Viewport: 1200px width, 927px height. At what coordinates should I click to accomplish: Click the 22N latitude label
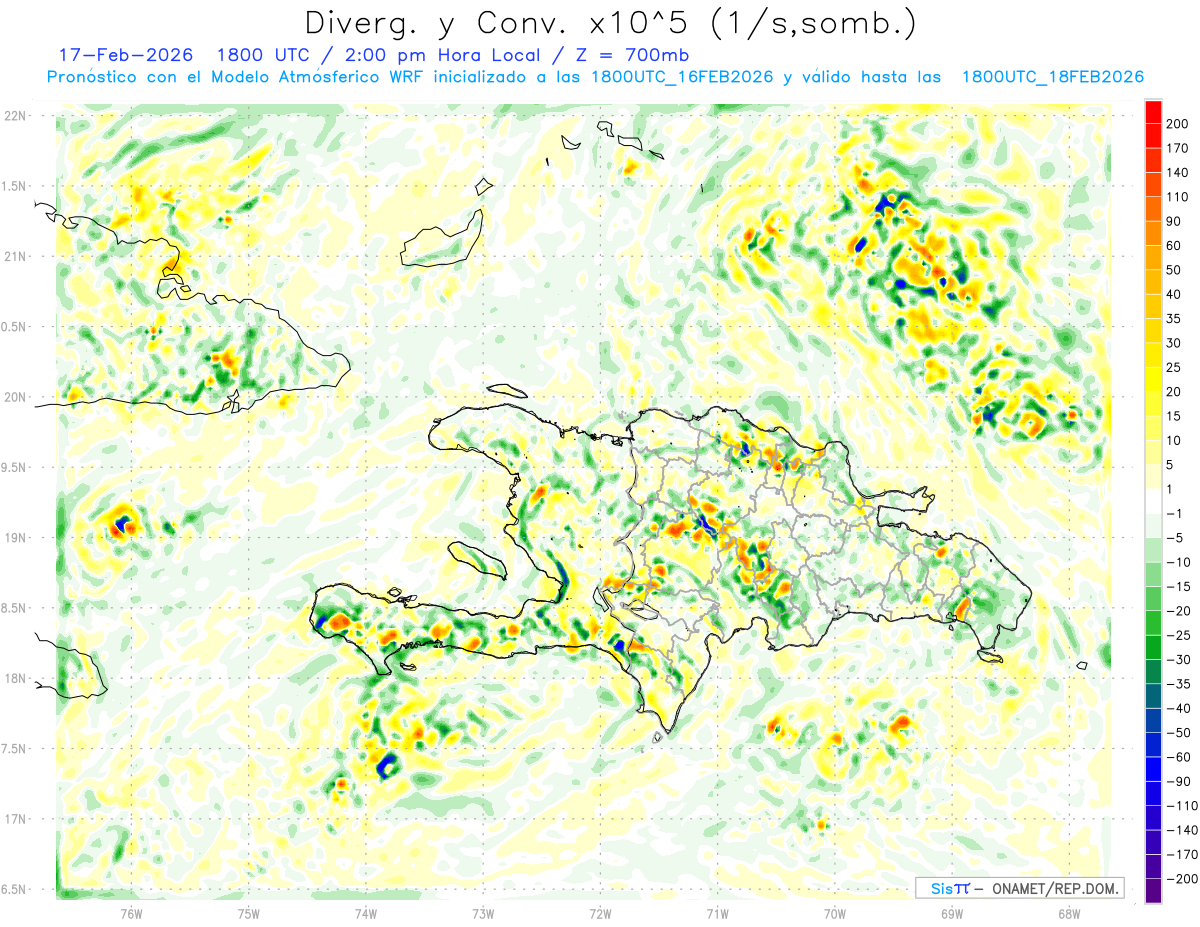click(16, 116)
